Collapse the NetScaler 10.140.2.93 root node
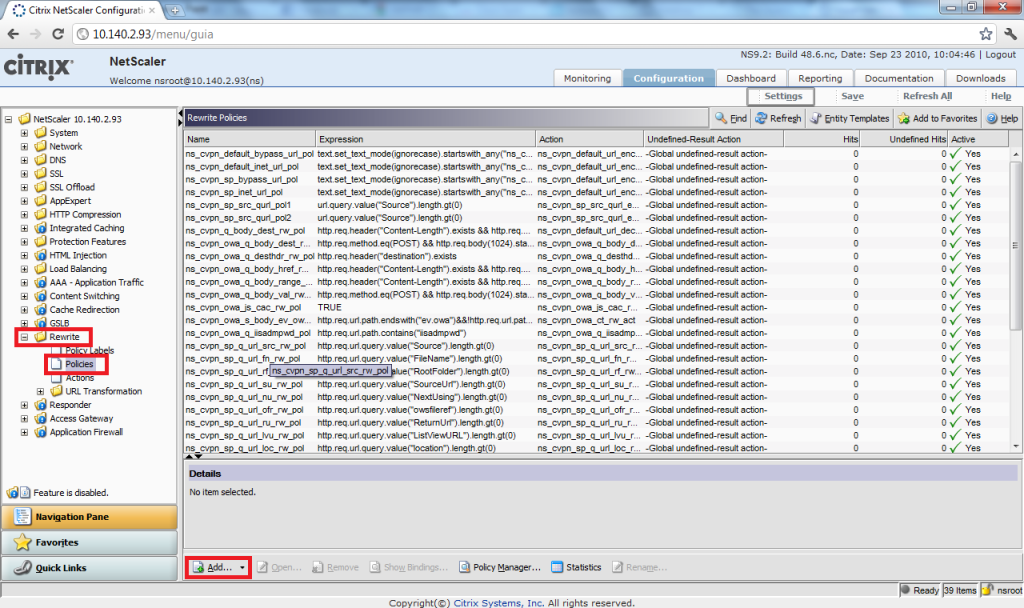This screenshot has width=1024, height=608. [8, 120]
